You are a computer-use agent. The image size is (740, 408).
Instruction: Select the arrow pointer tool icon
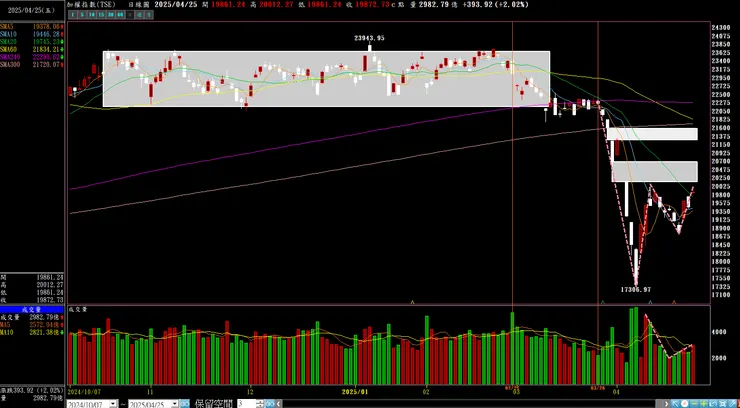[x=676, y=404]
